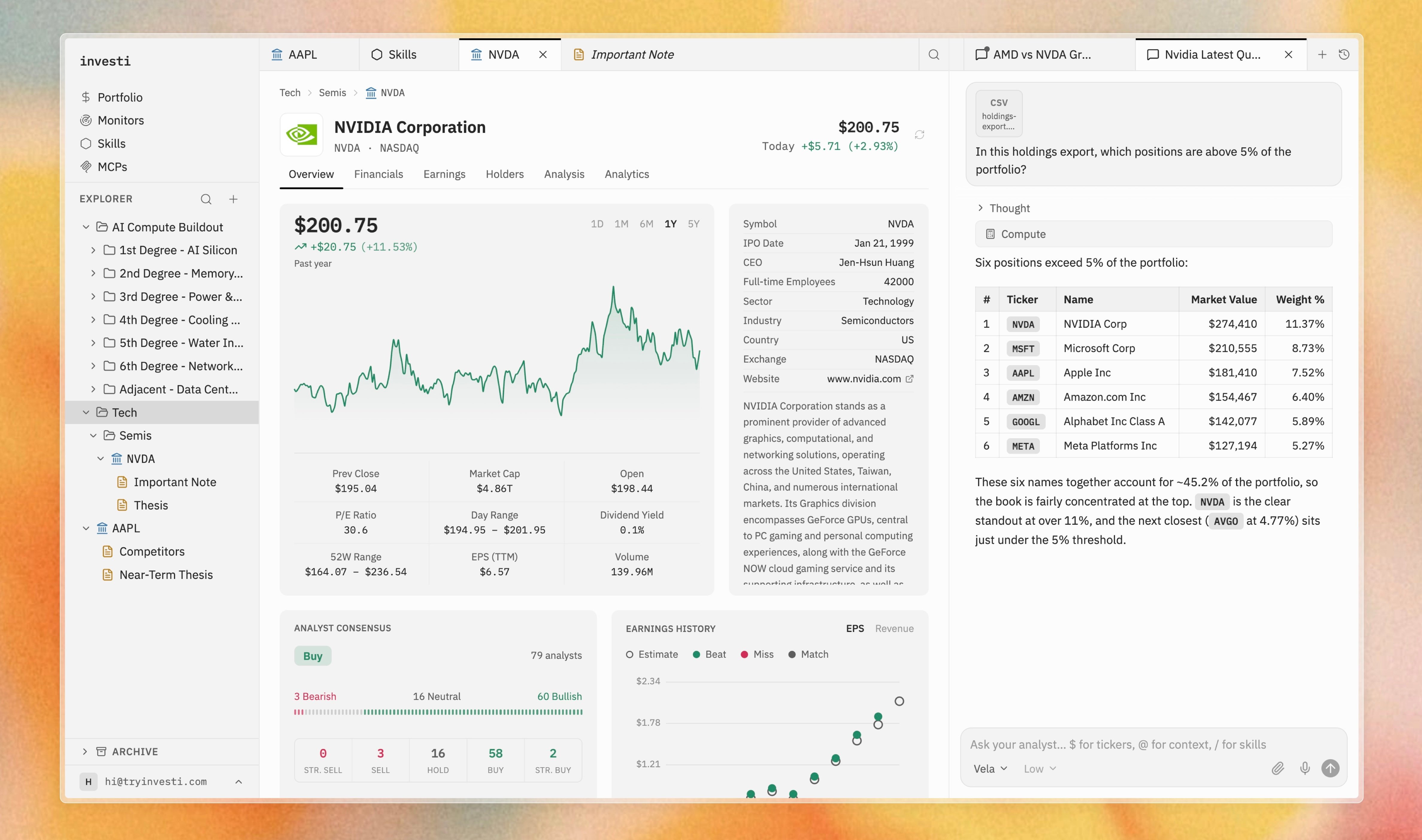The image size is (1422, 840).
Task: Click the search icon beside document tabs
Action: point(934,55)
